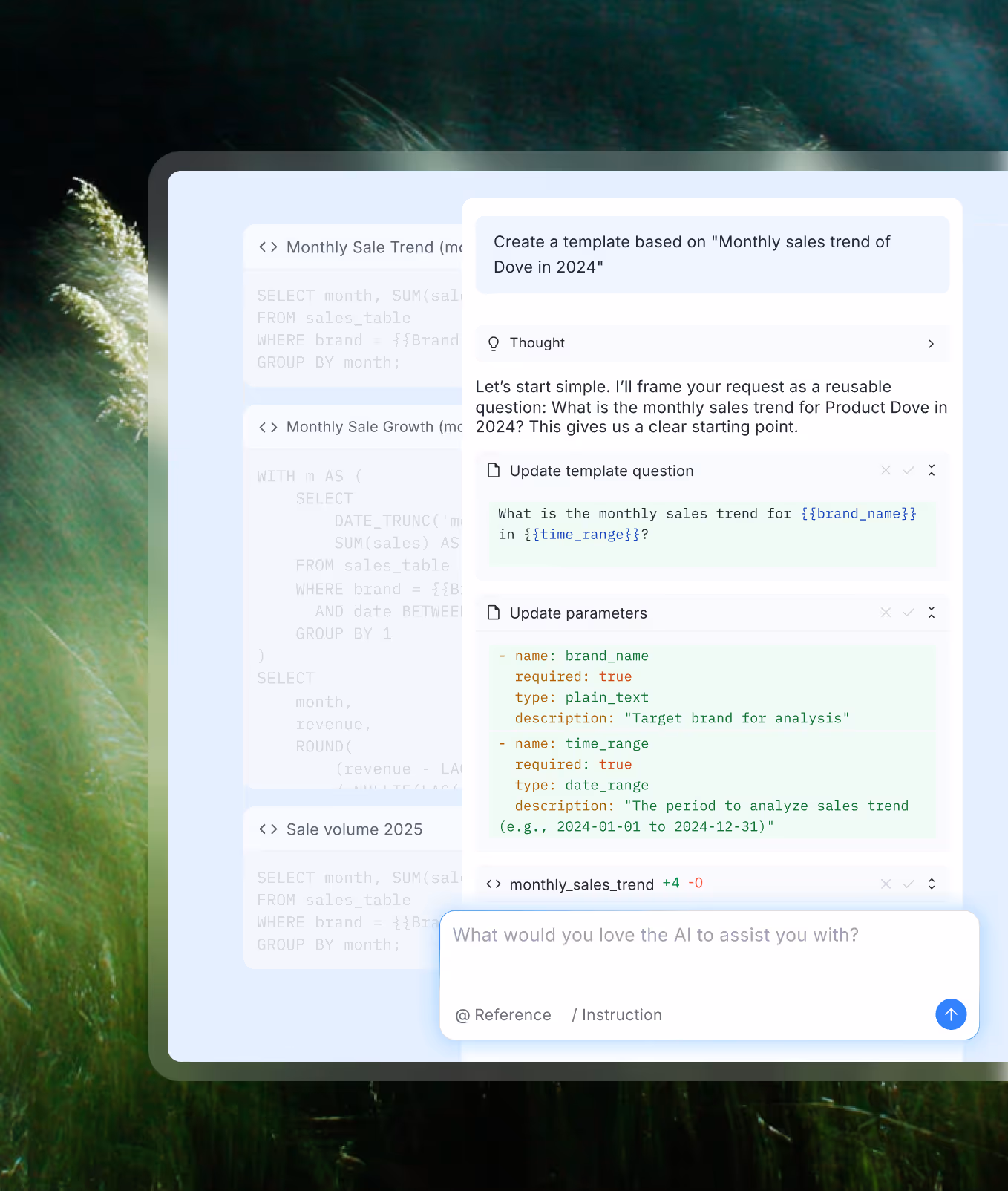Click the blue send arrow button
Viewport: 1008px width, 1191px height.
tap(951, 1014)
